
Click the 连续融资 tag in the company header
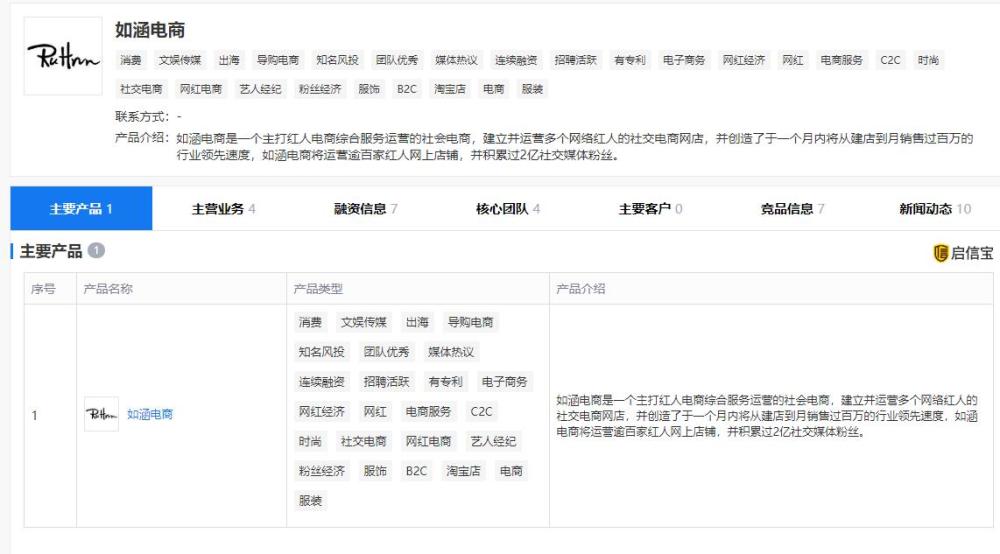516,60
